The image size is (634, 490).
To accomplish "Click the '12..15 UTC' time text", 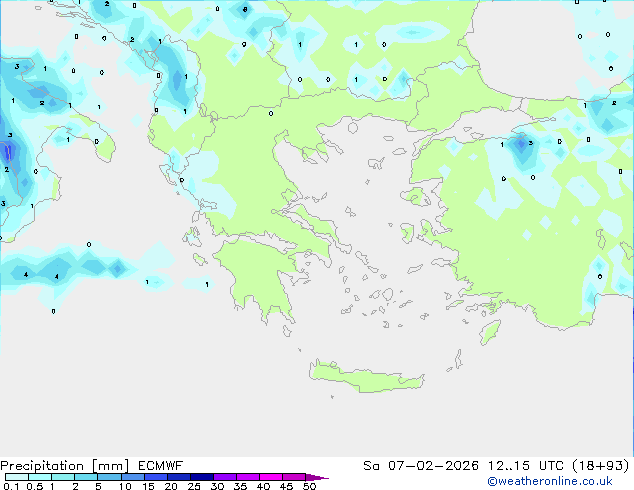I will [526, 465].
